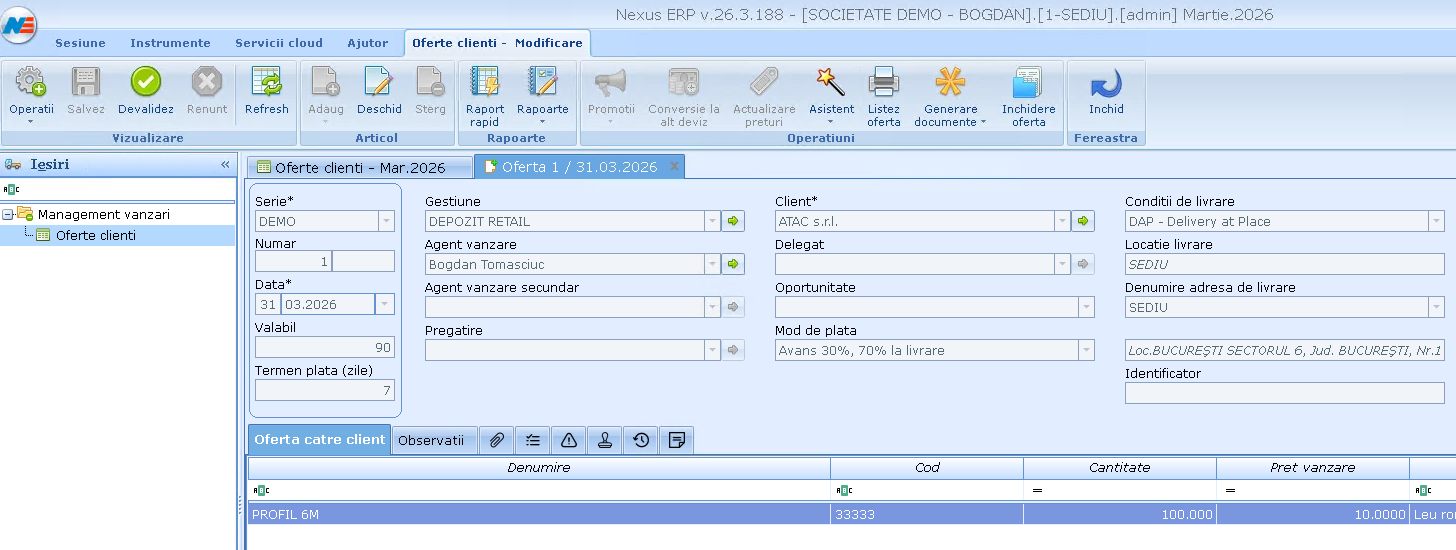Open the stamp icon tab
1456x550 pixels.
tap(605, 440)
